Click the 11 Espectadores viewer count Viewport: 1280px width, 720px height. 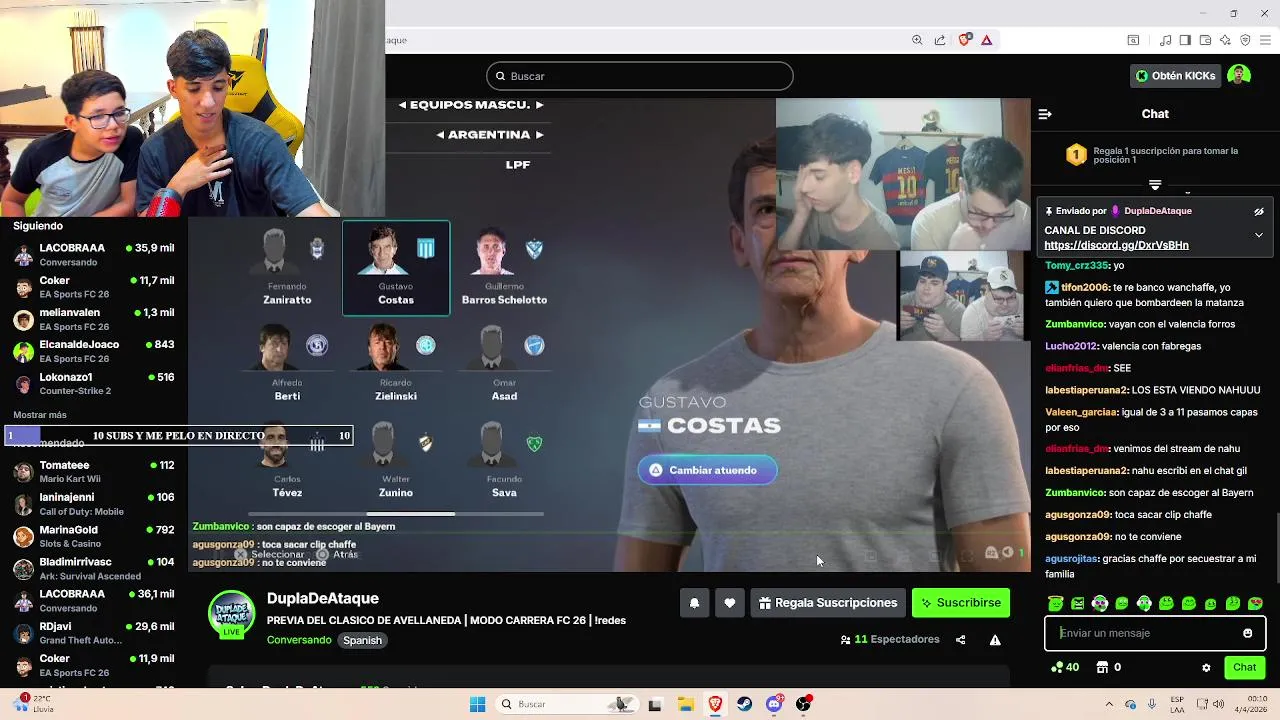[x=890, y=640]
